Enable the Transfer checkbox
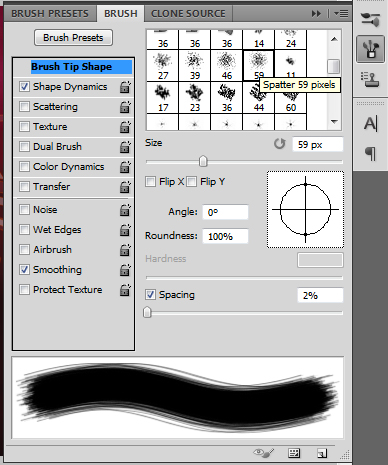This screenshot has width=388, height=465. tap(24, 187)
